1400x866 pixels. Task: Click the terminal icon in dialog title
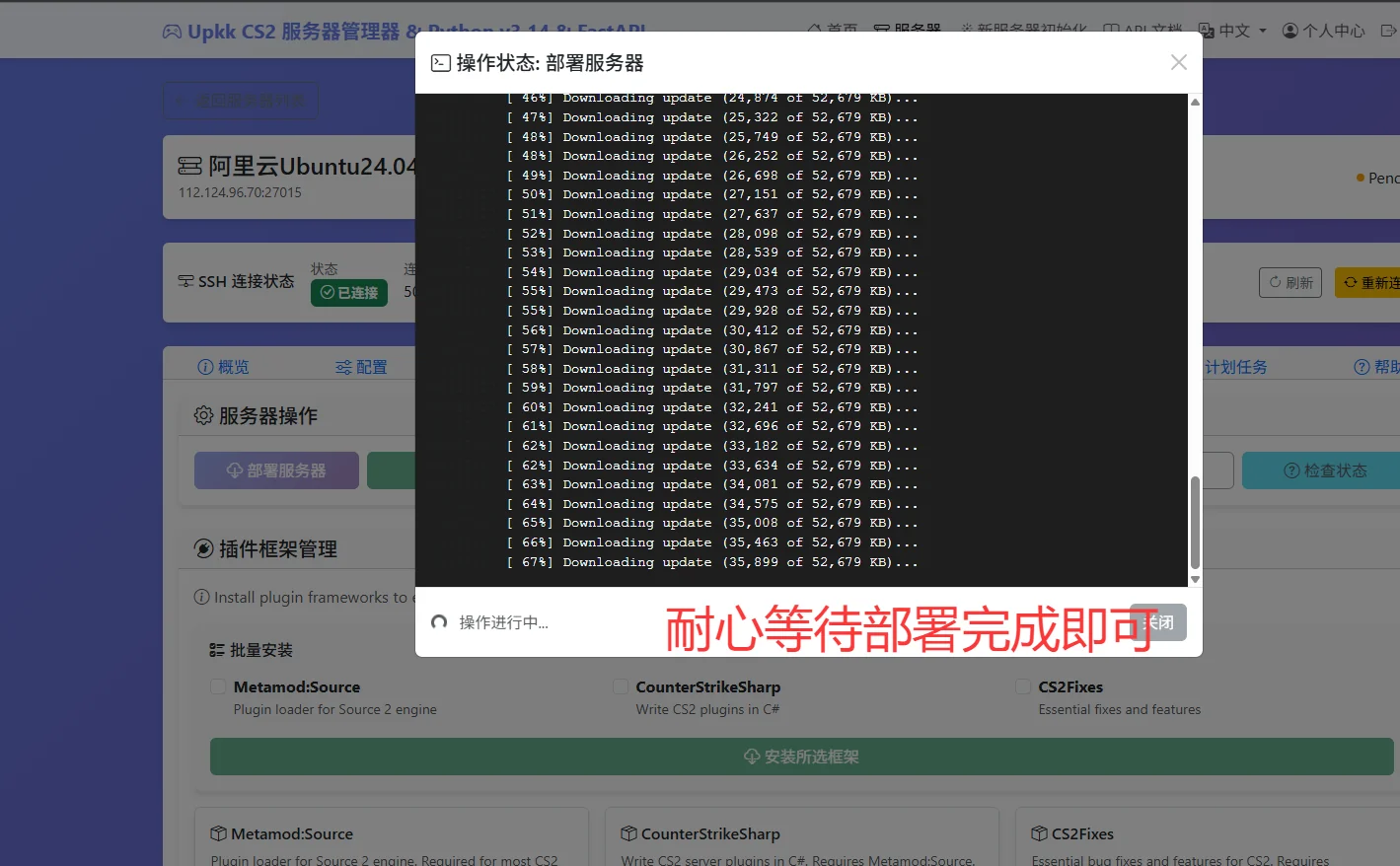pyautogui.click(x=441, y=63)
